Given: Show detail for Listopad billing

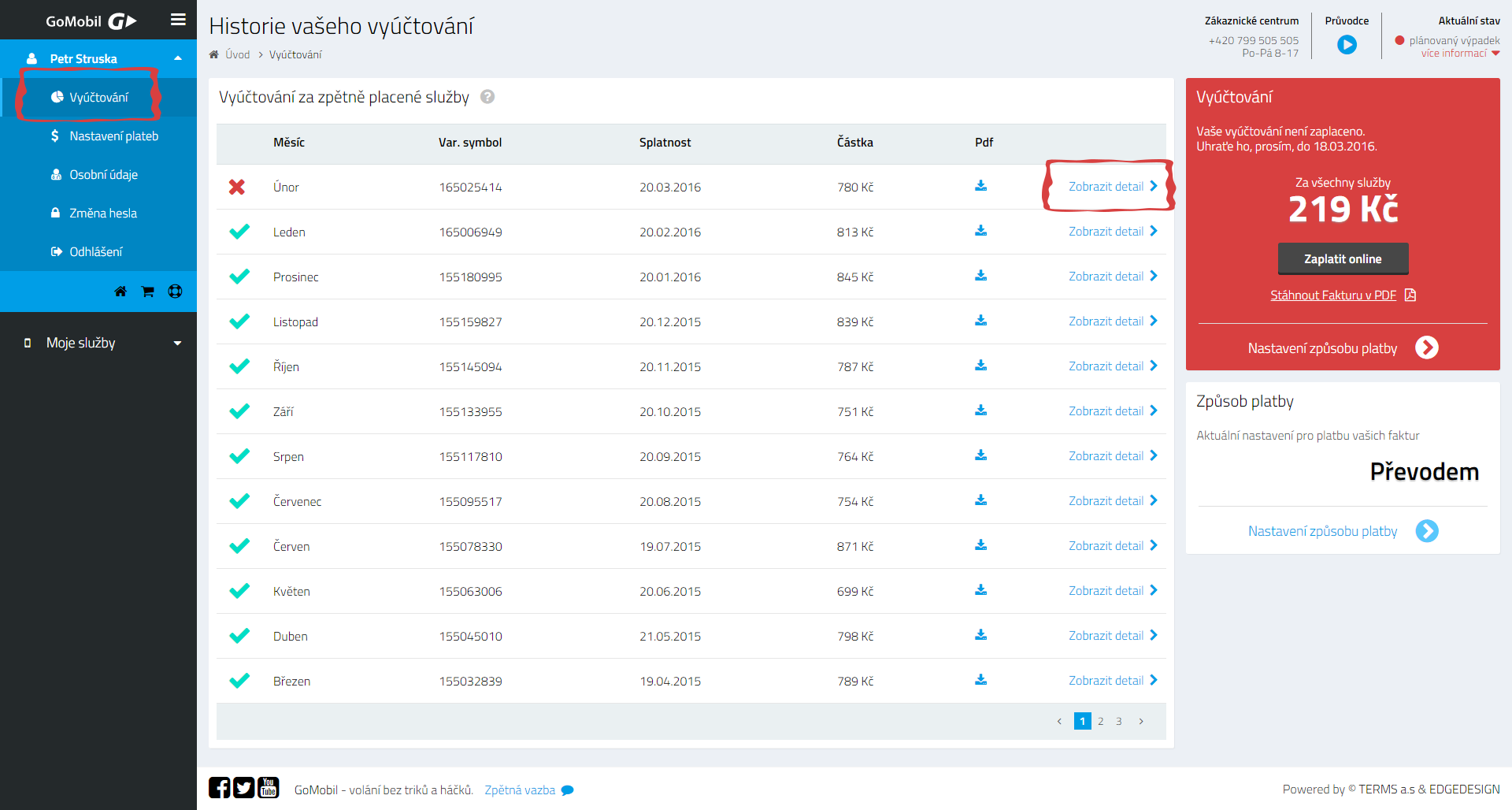Looking at the screenshot, I should pos(1113,321).
